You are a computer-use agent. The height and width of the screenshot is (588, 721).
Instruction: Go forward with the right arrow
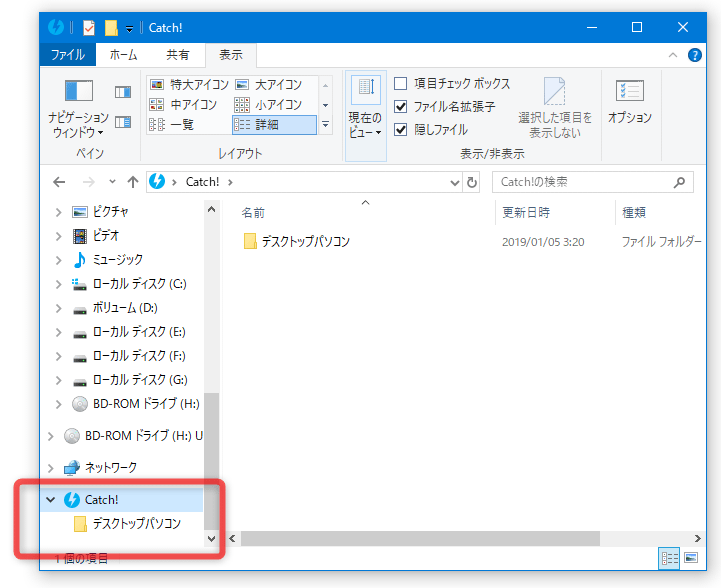pyautogui.click(x=88, y=182)
